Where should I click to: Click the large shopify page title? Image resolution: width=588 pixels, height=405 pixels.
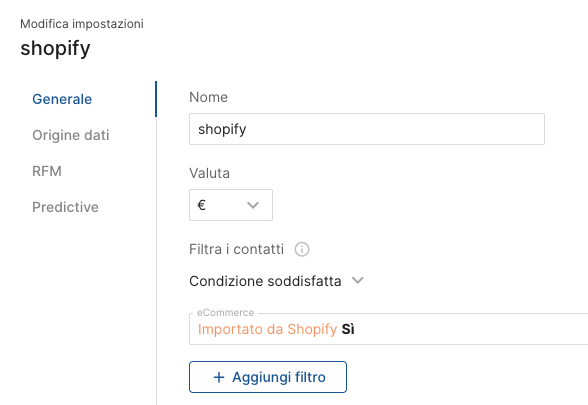[56, 49]
